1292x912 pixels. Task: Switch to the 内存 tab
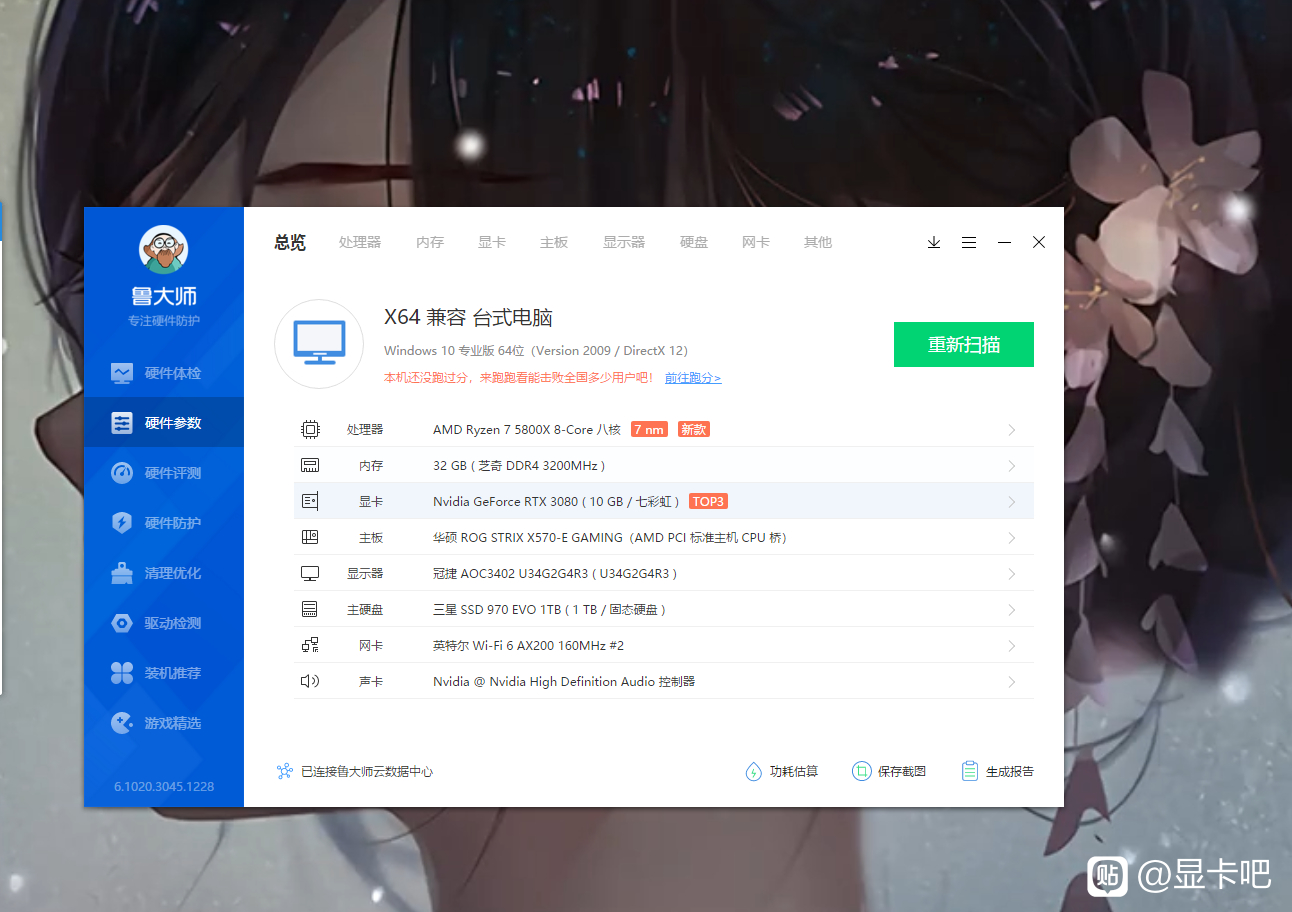(430, 242)
